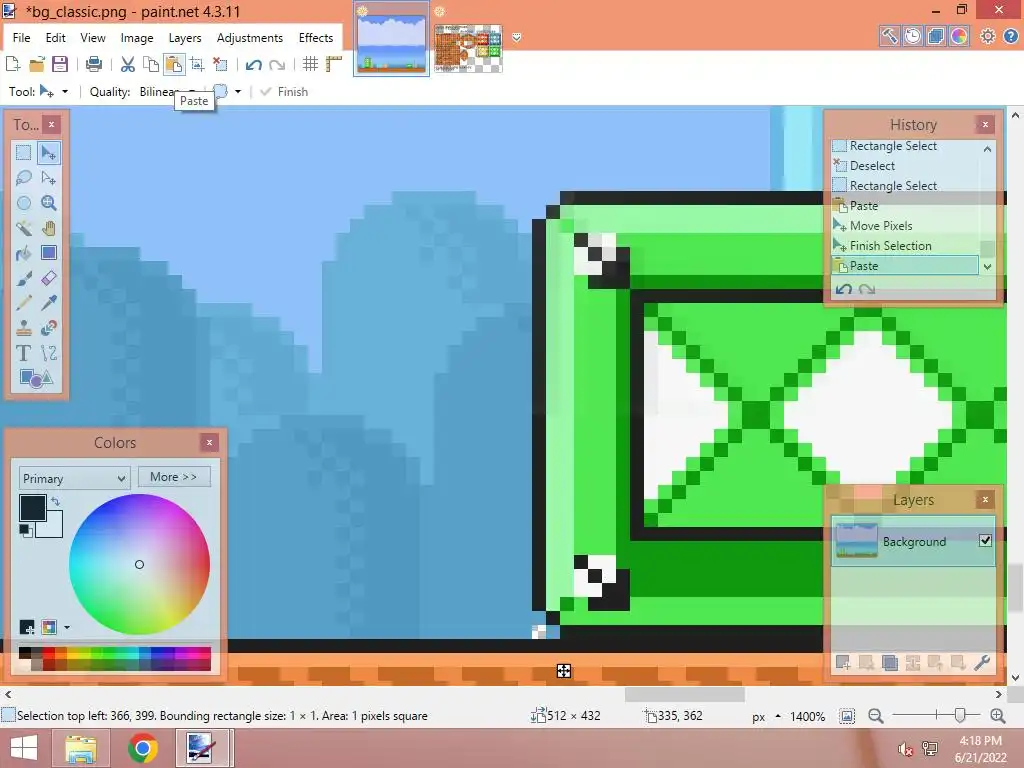Toggle the Background layer visibility checkbox
Viewport: 1024px width, 768px height.
[x=985, y=540]
